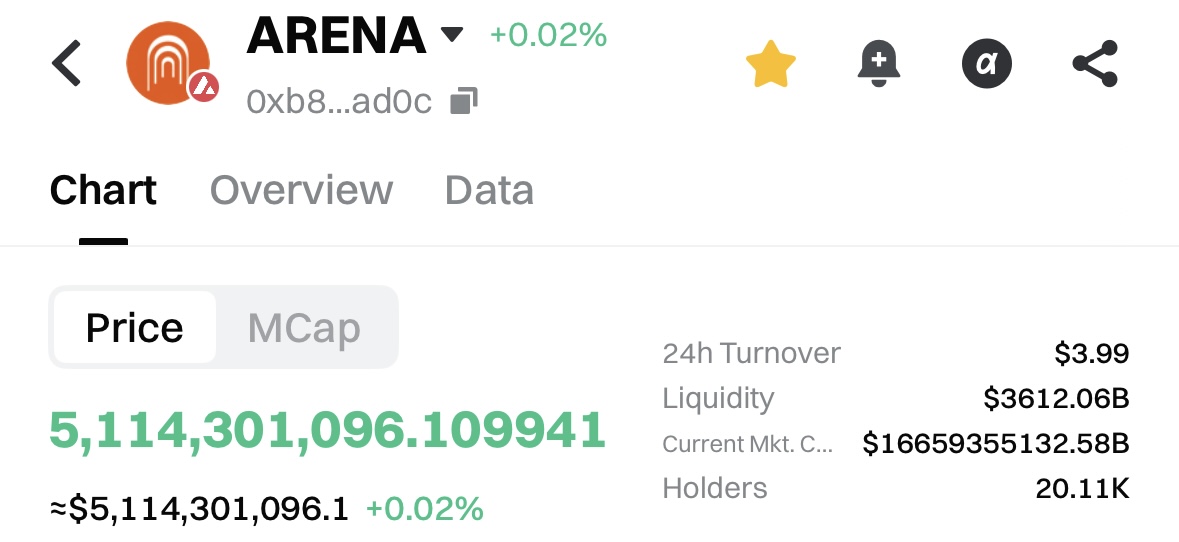Switch the display to MCap
The height and width of the screenshot is (542, 1179).
pyautogui.click(x=304, y=328)
